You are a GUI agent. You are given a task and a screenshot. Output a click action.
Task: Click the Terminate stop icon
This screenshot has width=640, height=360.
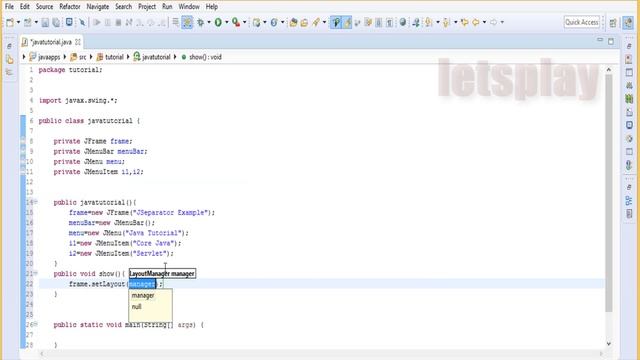[118, 22]
